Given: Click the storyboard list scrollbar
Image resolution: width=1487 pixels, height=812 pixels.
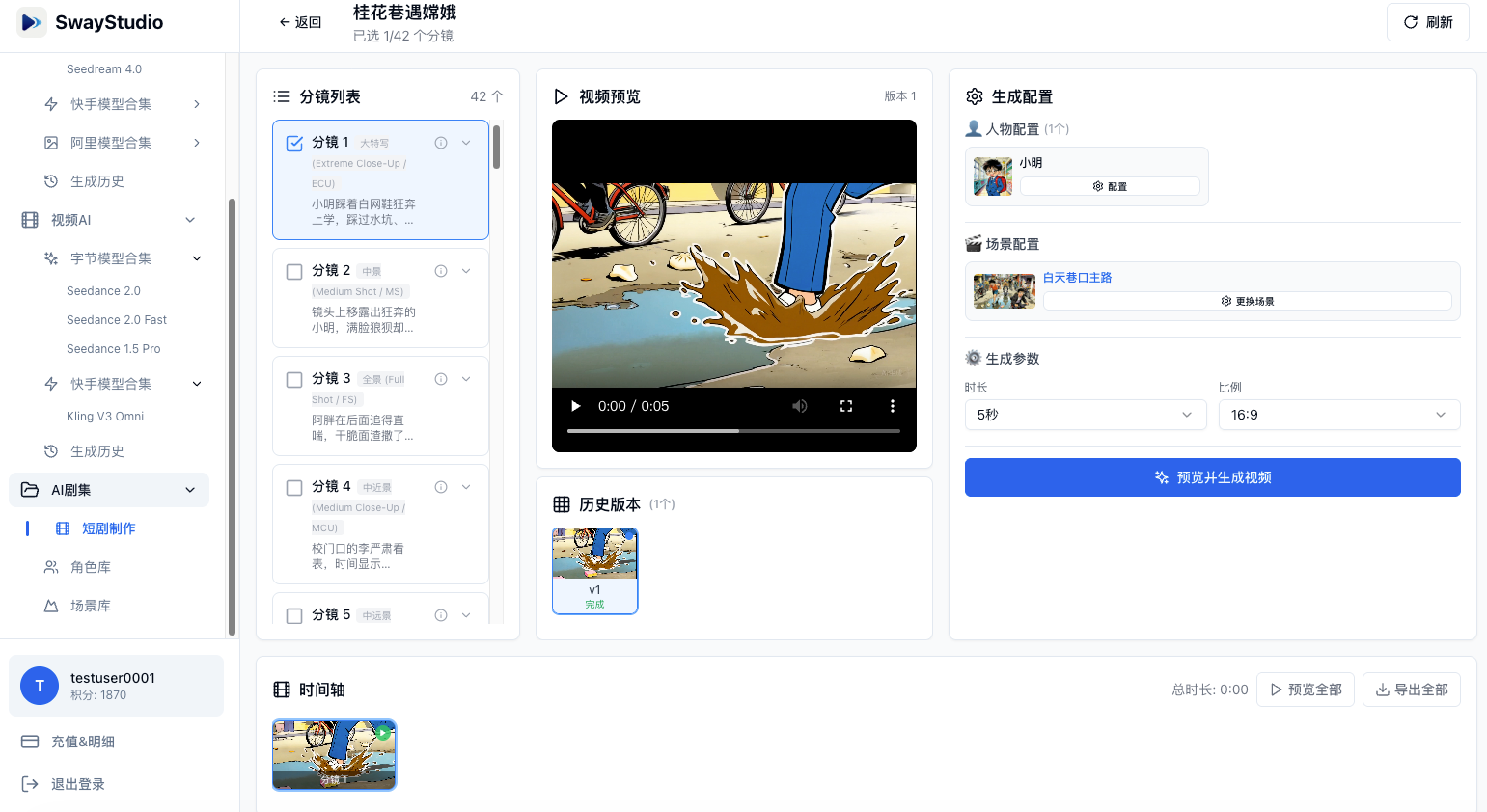Looking at the screenshot, I should (497, 147).
